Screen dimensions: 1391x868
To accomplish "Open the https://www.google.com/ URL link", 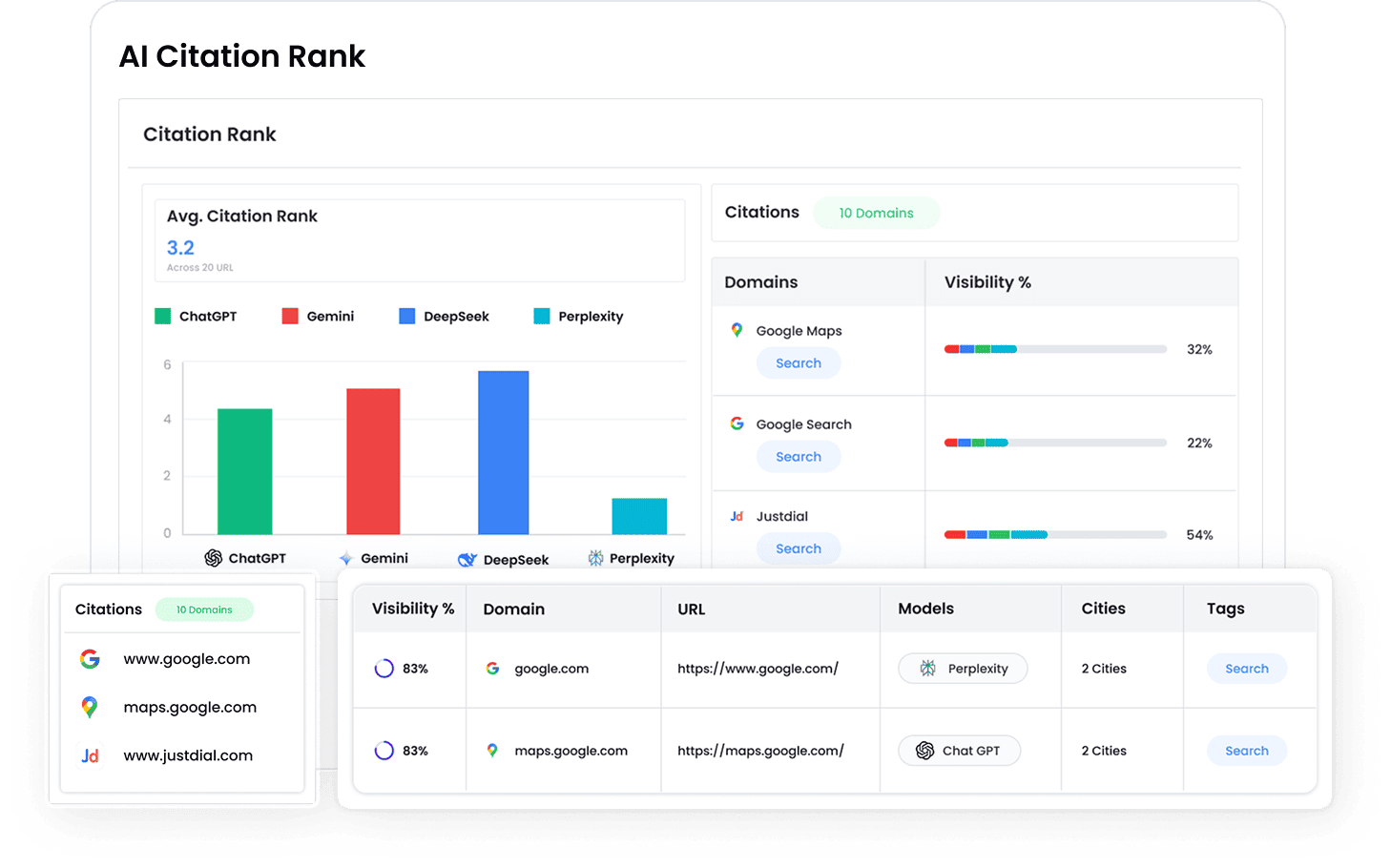I will [x=758, y=669].
